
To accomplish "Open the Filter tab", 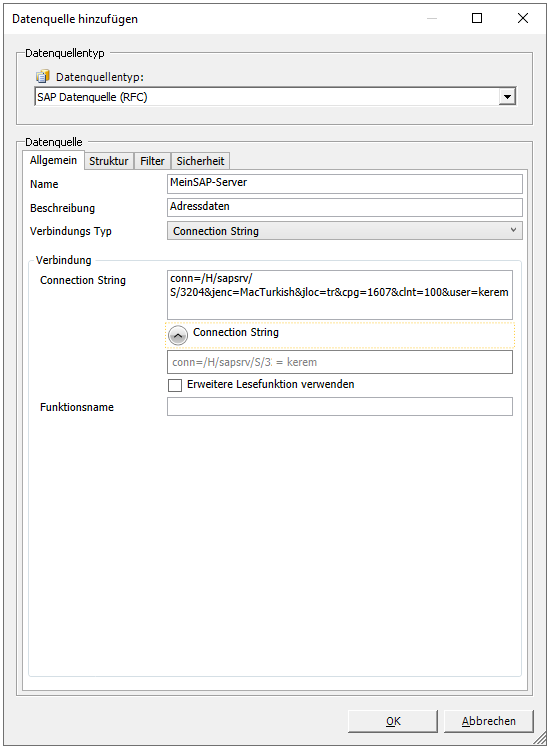I will point(152,161).
